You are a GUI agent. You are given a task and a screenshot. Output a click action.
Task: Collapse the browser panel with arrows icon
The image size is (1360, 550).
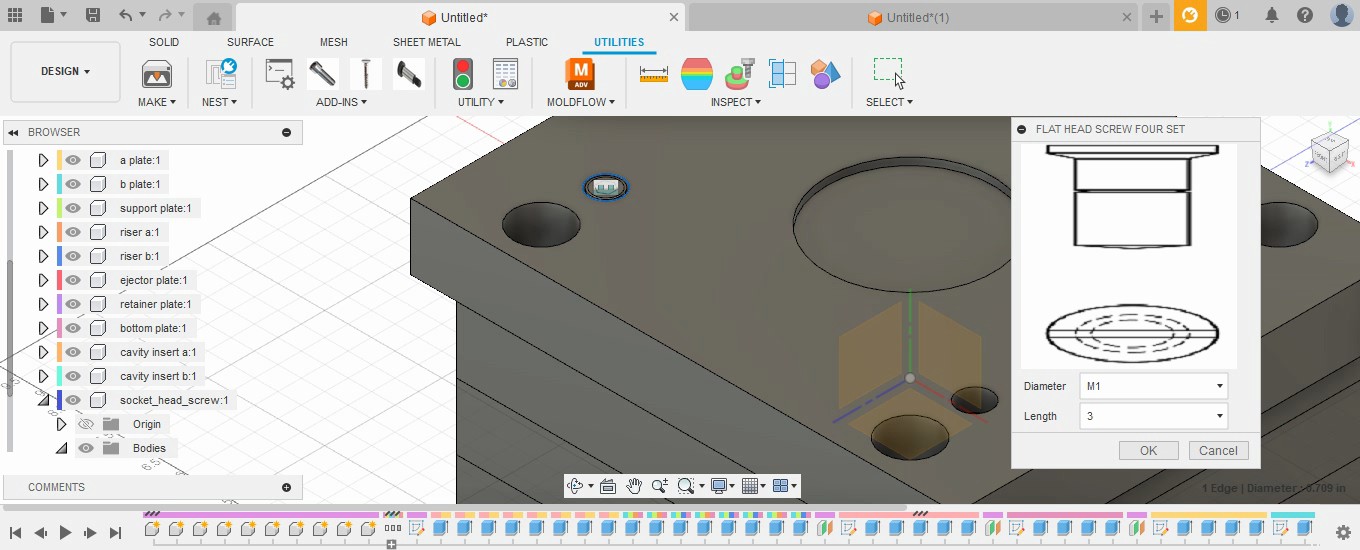point(14,133)
